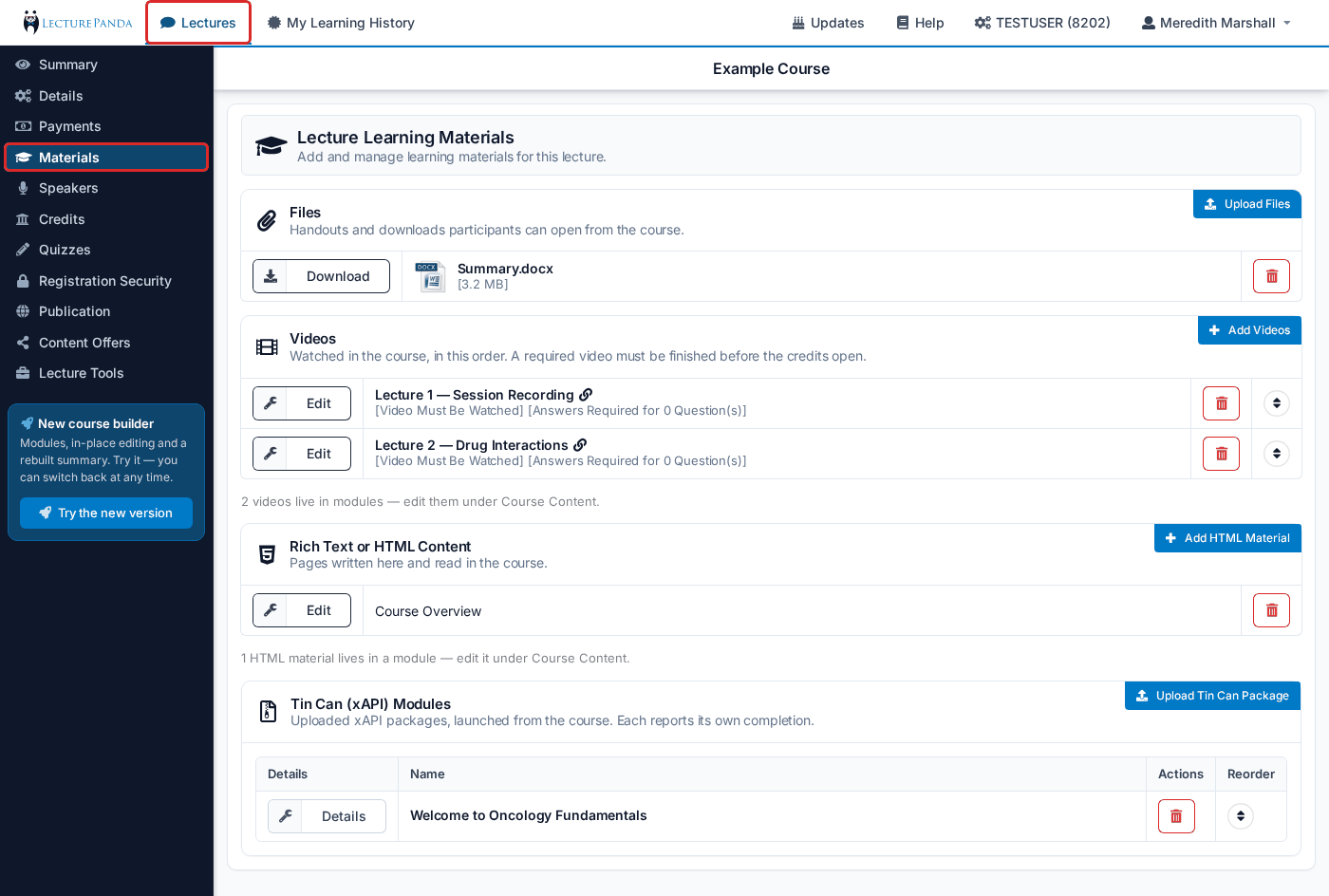Open link icon beside Lecture 2 title

coord(580,445)
